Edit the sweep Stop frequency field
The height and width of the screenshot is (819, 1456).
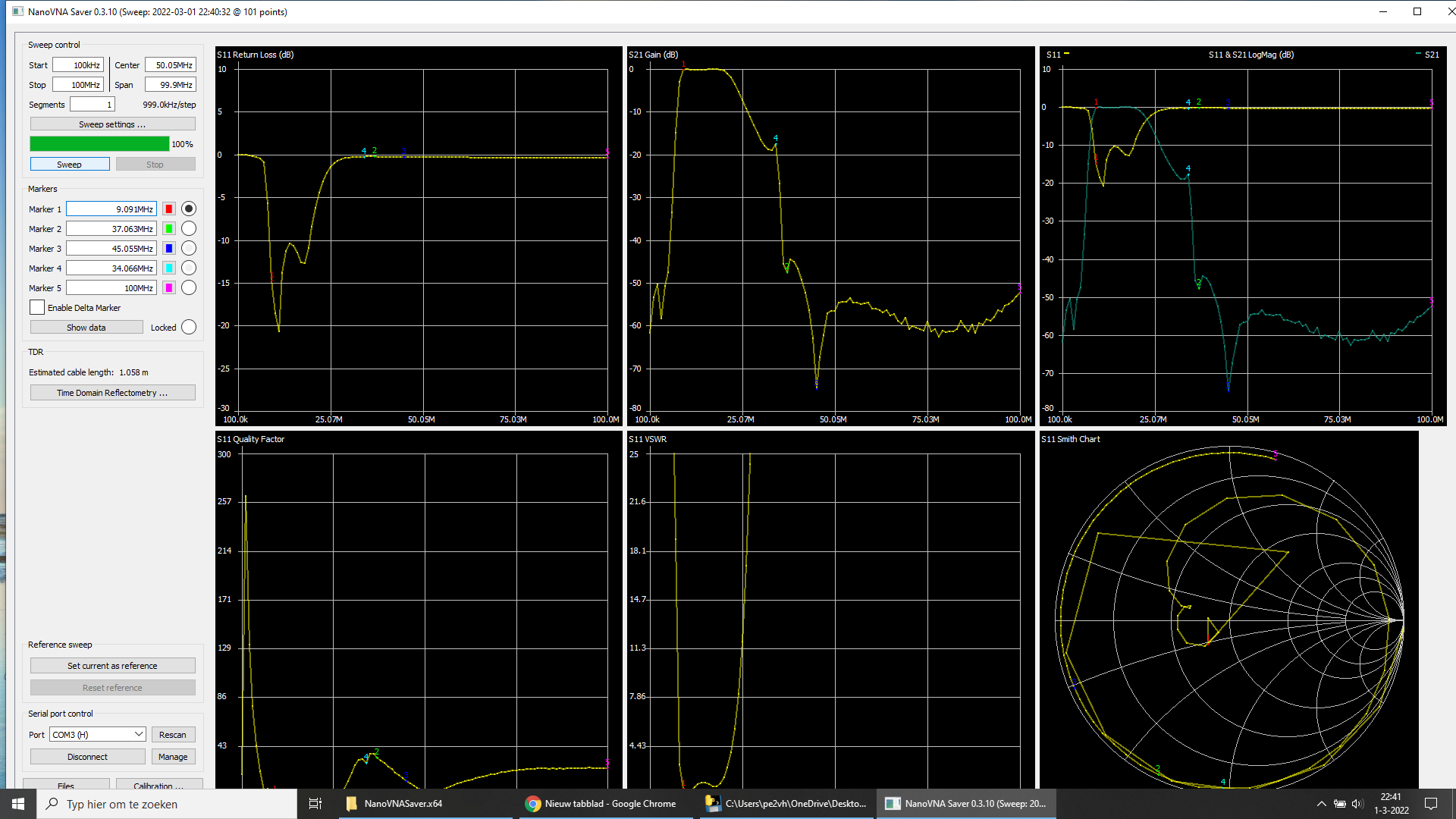(78, 84)
